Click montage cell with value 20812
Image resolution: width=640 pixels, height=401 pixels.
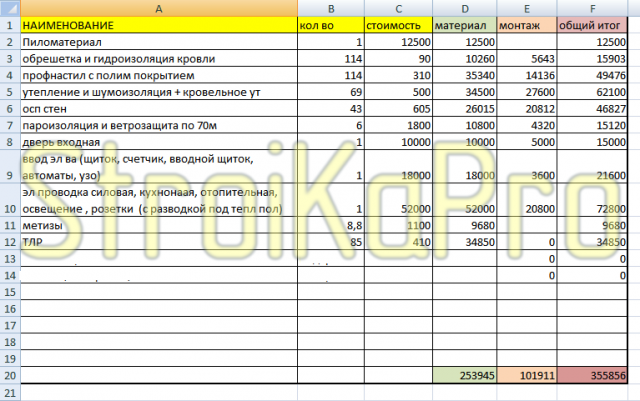tap(527, 109)
